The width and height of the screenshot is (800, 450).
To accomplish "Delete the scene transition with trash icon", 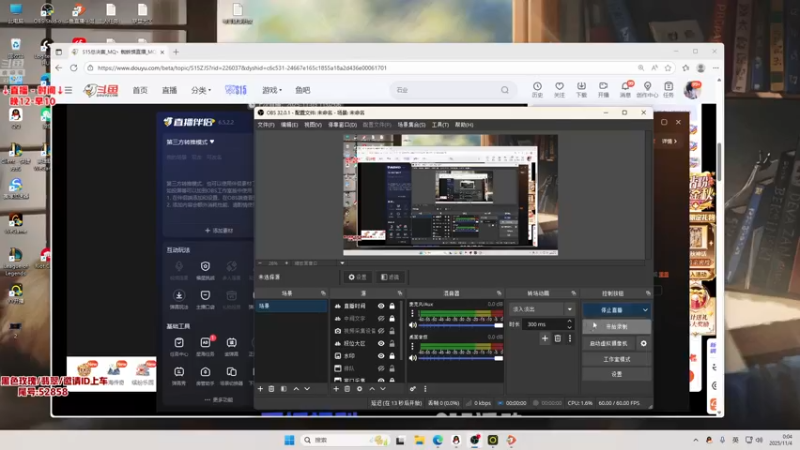I will 558,338.
